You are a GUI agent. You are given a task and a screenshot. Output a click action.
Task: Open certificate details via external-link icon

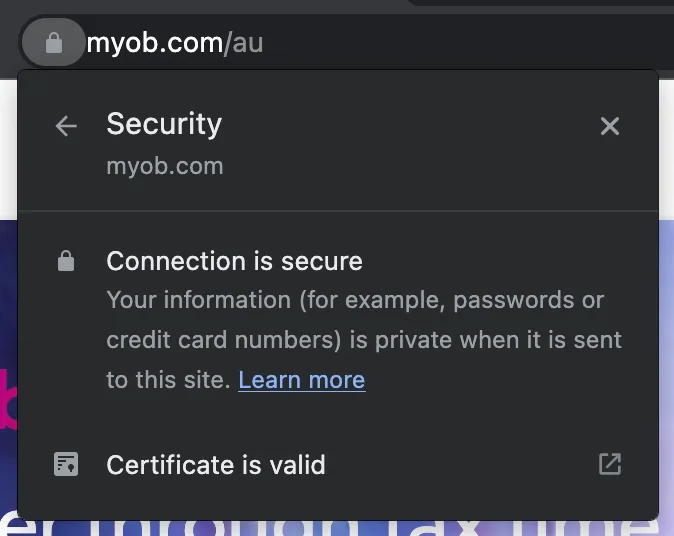pos(610,464)
